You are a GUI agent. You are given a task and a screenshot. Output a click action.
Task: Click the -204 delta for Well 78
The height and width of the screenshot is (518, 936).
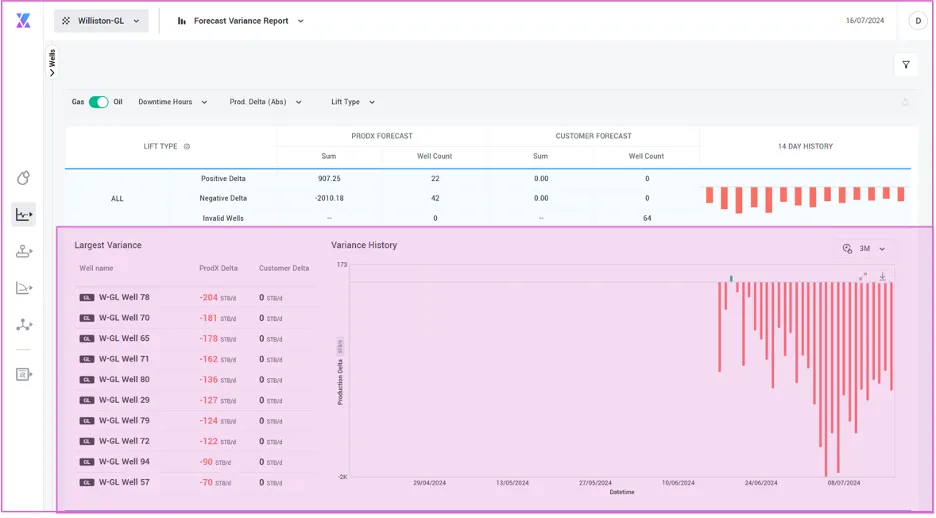coord(209,297)
